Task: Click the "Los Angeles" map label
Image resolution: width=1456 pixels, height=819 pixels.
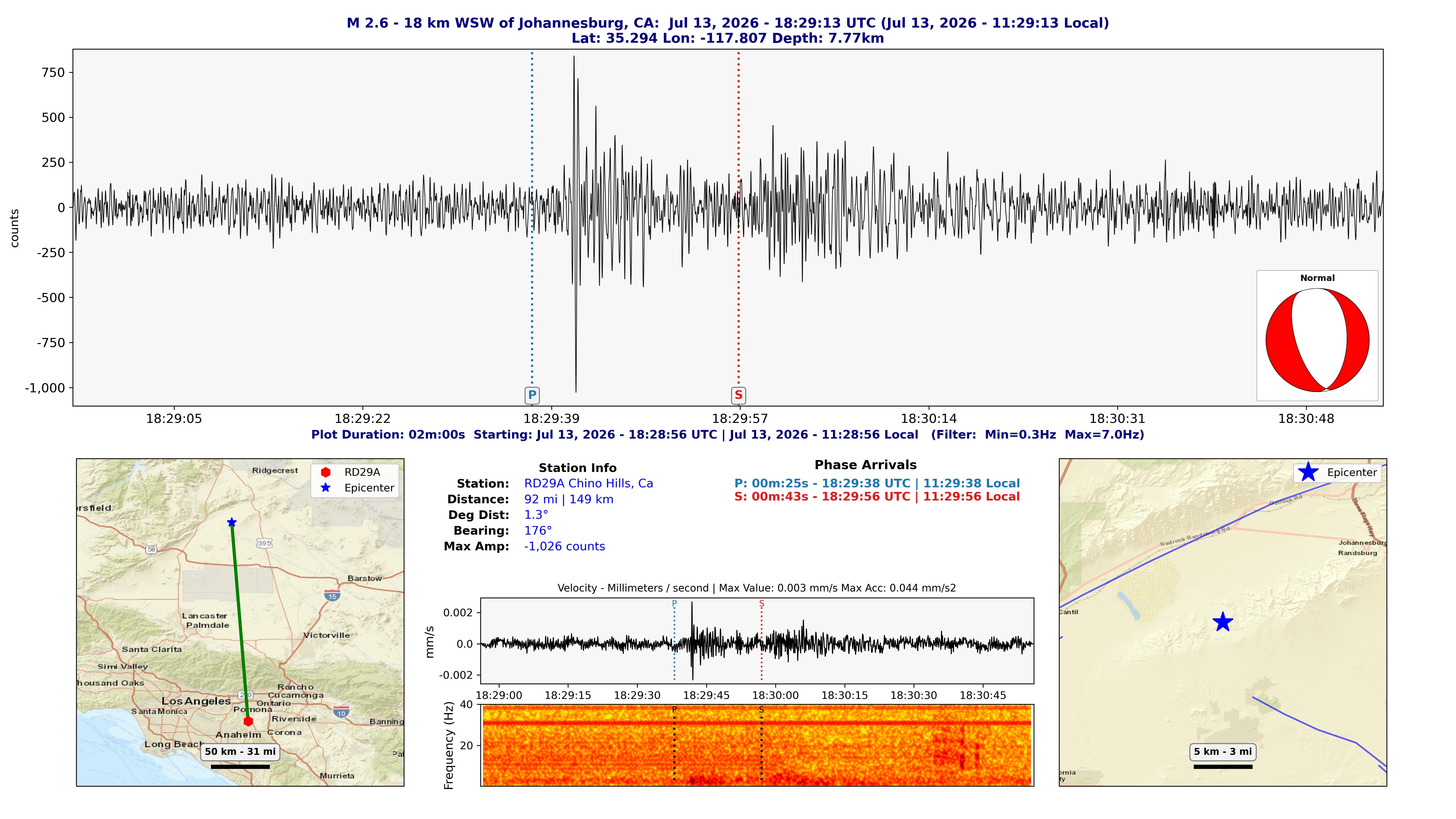Action: 196,701
